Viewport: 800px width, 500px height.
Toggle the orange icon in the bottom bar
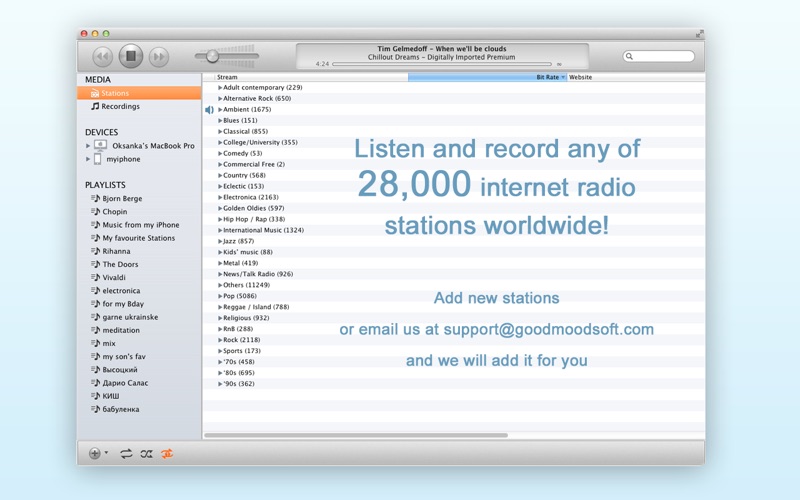167,453
